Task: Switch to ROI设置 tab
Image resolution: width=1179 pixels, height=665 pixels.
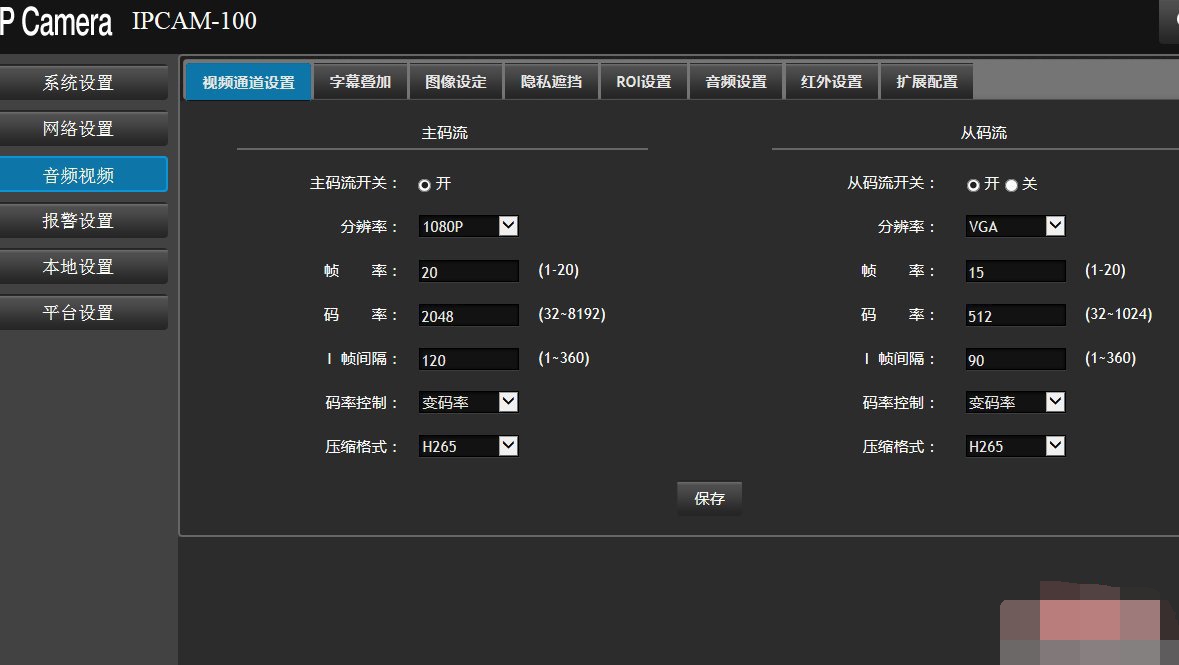Action: [x=644, y=81]
